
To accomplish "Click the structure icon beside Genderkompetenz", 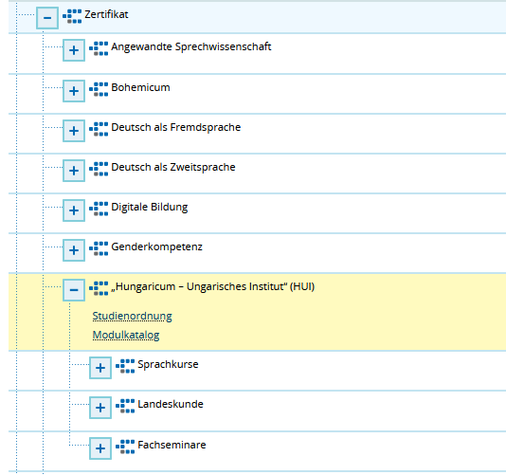I will coord(99,249).
